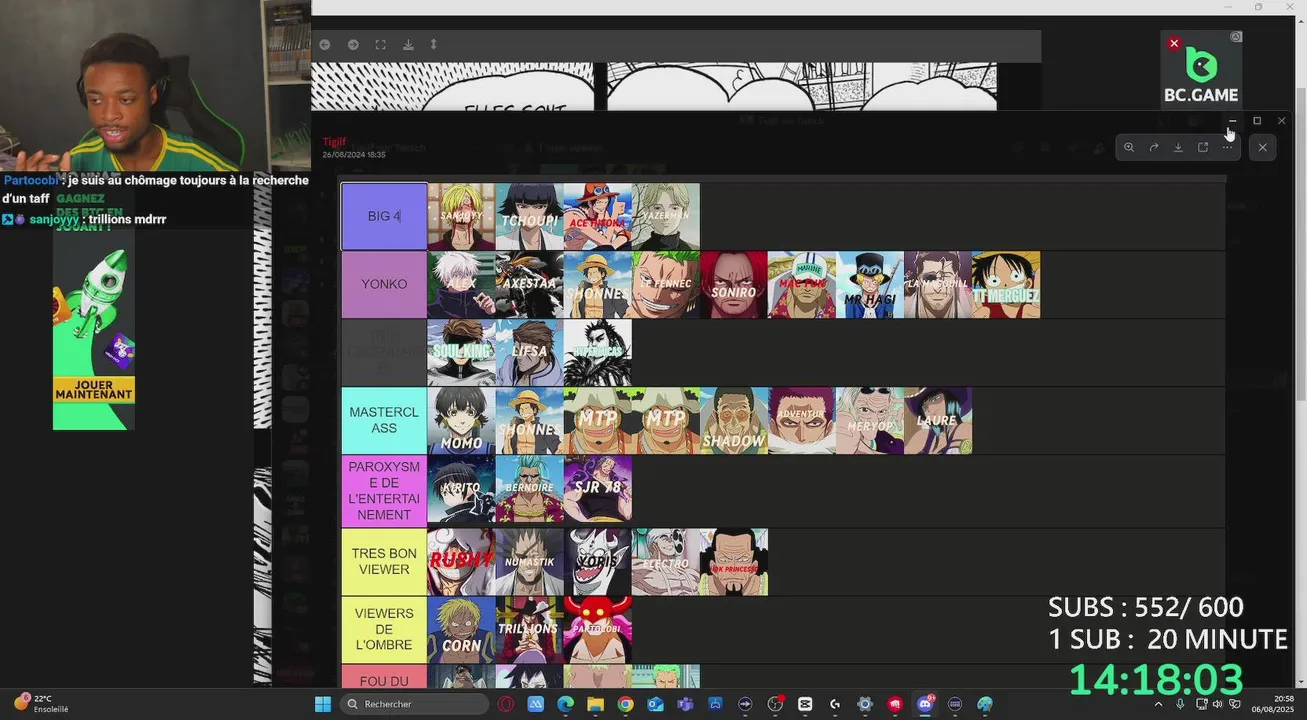Image resolution: width=1307 pixels, height=720 pixels.
Task: Click the TRES BON VIEWER tier label
Action: coord(384,562)
